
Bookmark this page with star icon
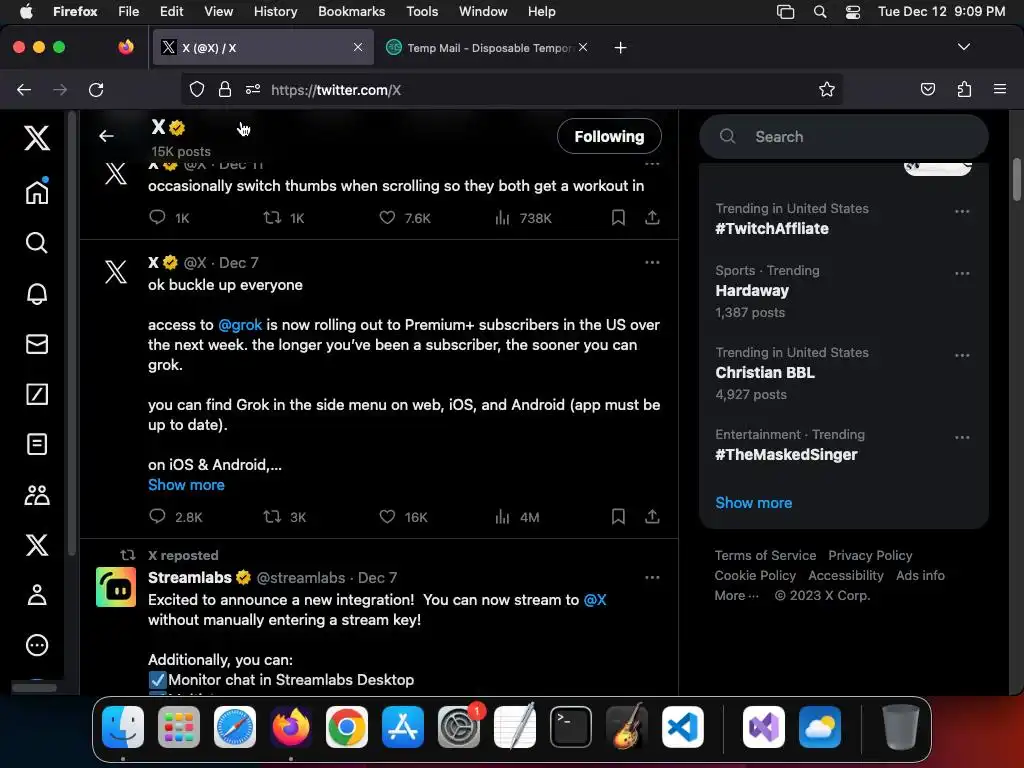coord(826,89)
